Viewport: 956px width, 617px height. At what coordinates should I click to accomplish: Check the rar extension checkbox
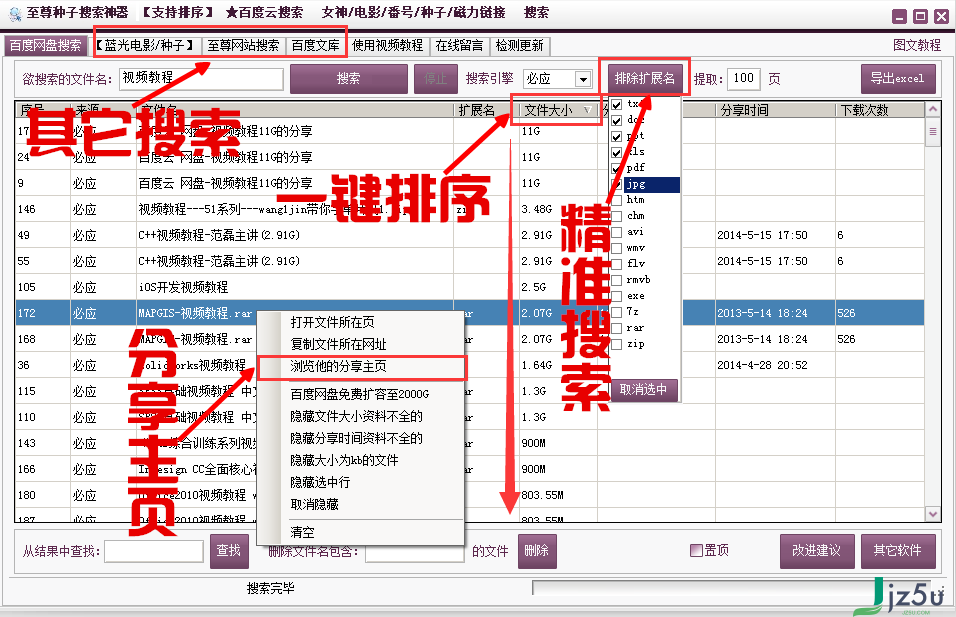pyautogui.click(x=616, y=328)
